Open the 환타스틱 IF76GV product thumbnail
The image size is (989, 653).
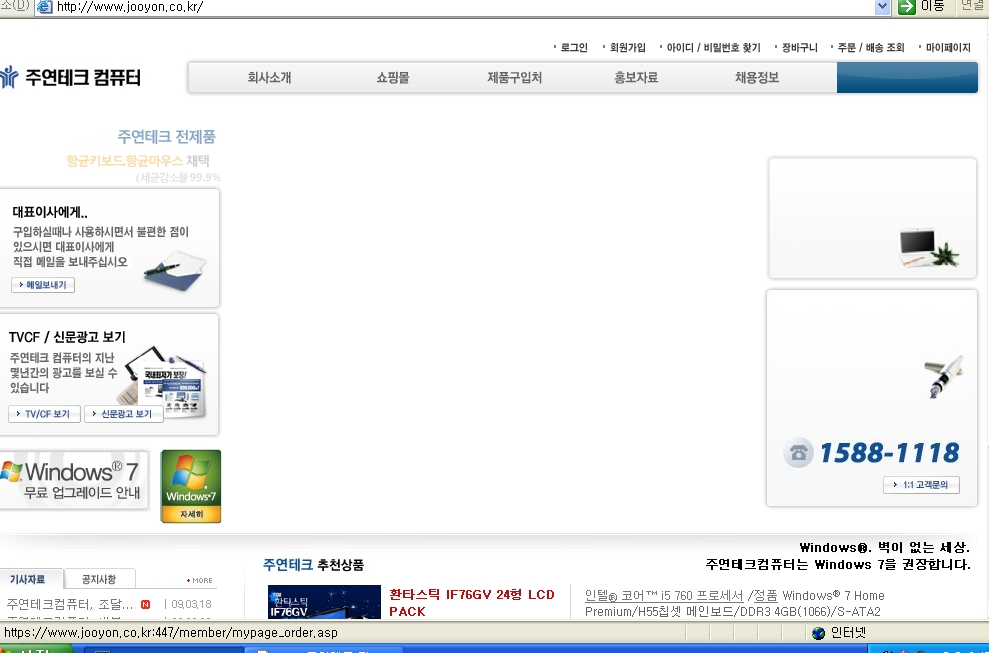pos(324,601)
